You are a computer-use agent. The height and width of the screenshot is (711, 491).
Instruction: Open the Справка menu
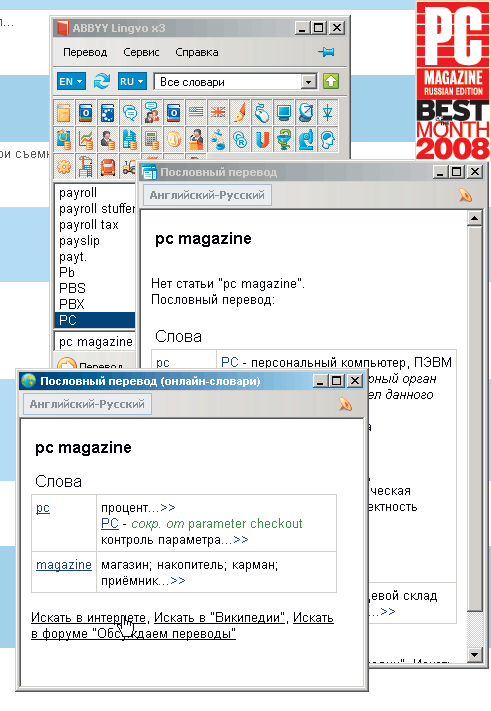coord(197,52)
